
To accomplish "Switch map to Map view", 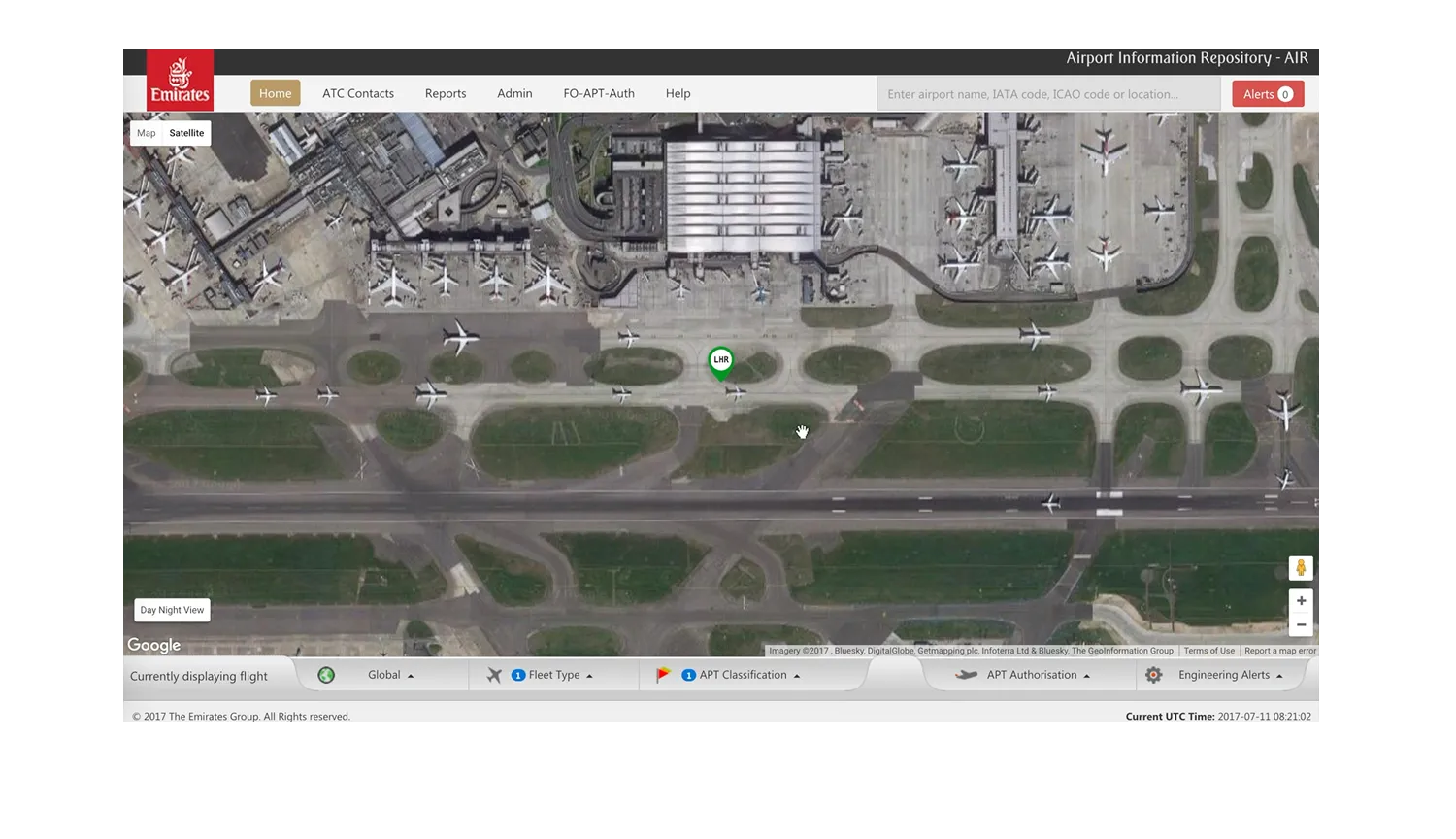I will point(147,133).
